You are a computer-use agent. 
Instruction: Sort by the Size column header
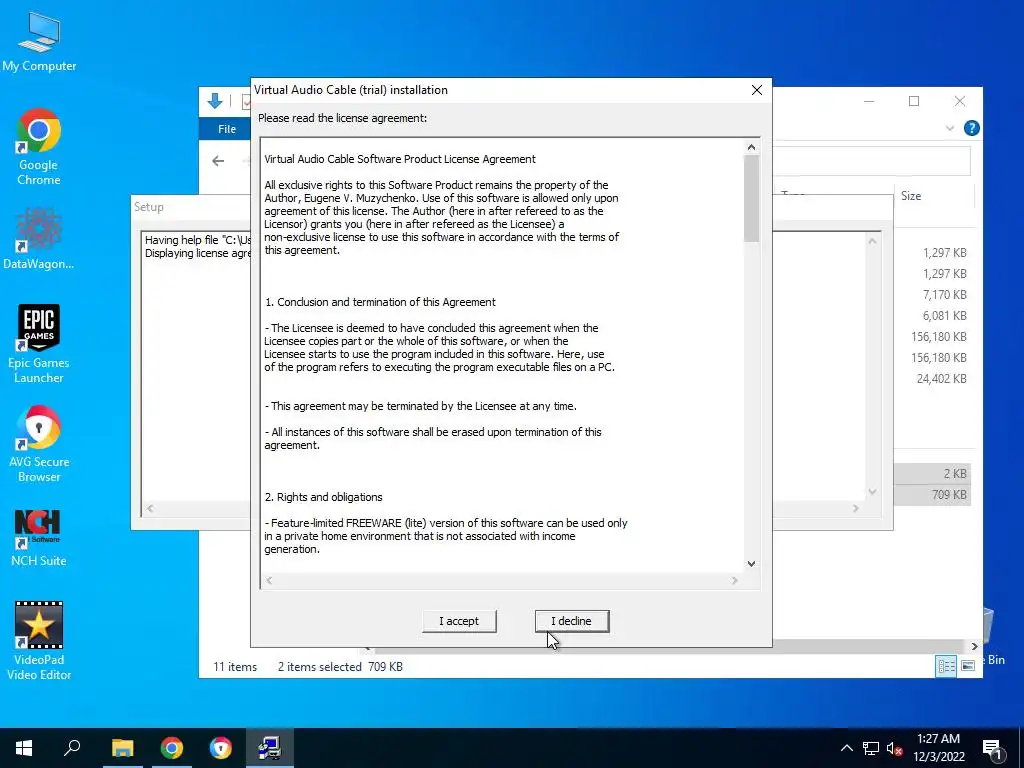tap(934, 196)
